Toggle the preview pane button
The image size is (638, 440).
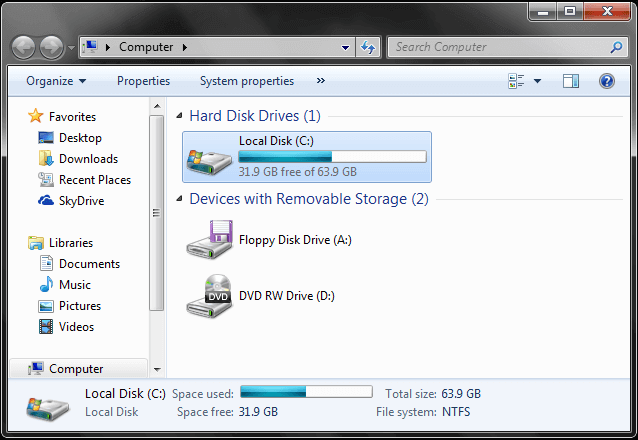click(x=571, y=81)
